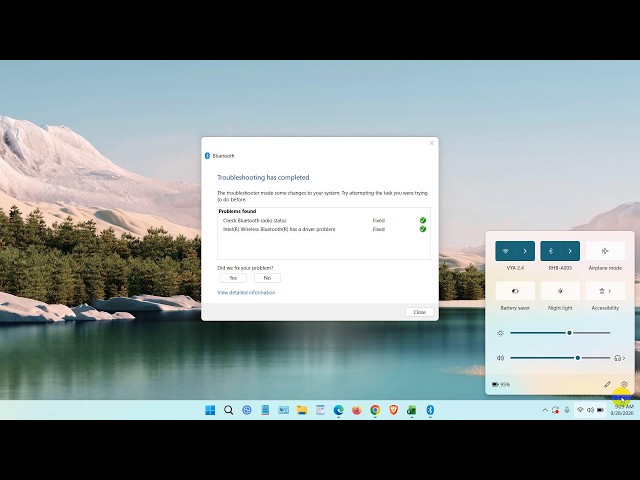Viewport: 640px width, 480px height.
Task: Click green check for radio status
Action: pyautogui.click(x=423, y=220)
